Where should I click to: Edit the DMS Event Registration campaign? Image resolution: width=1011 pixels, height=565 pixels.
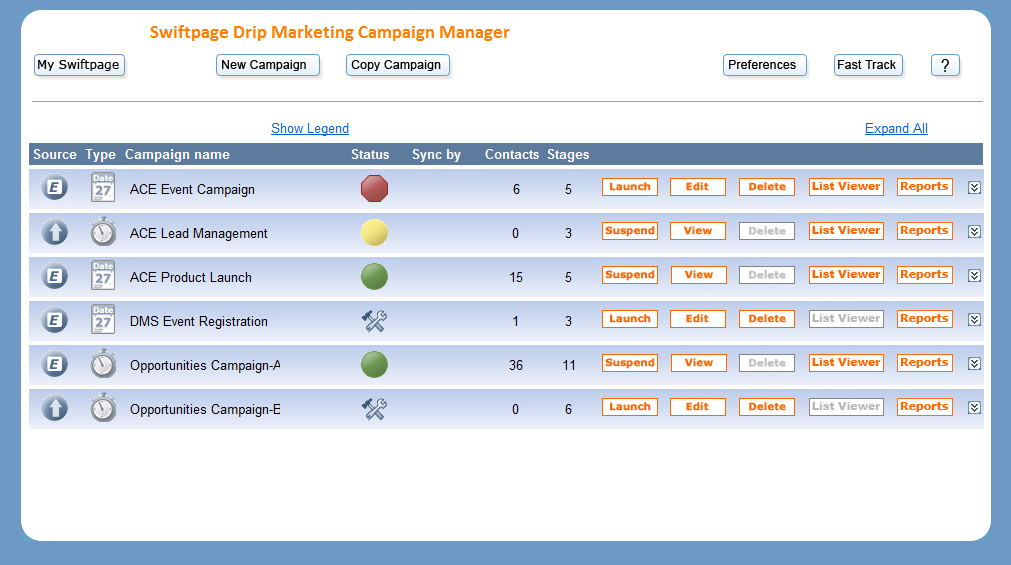pos(698,319)
